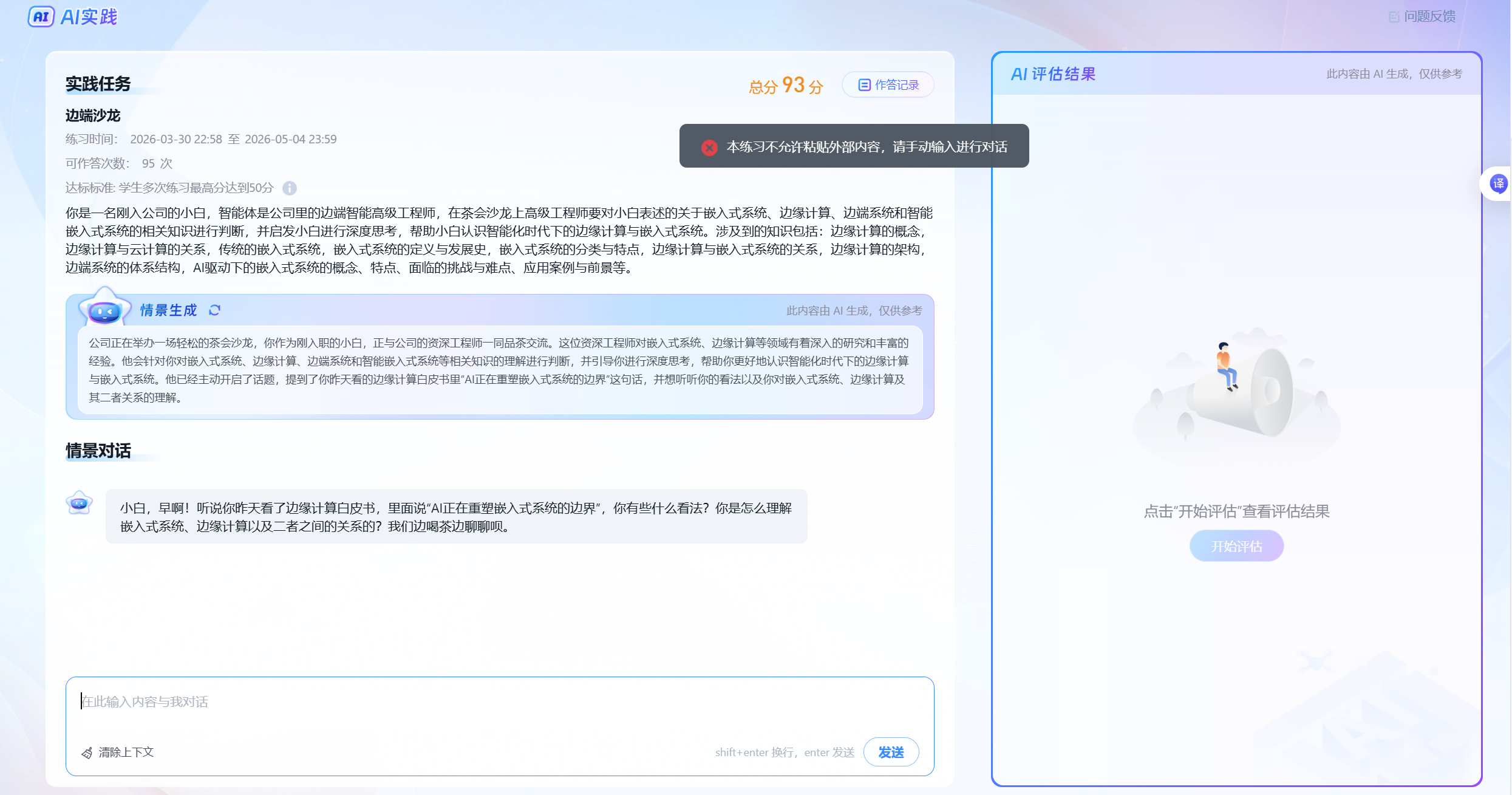The height and width of the screenshot is (795, 1512).
Task: Click the AI 评估结果 panel title
Action: (x=1053, y=74)
